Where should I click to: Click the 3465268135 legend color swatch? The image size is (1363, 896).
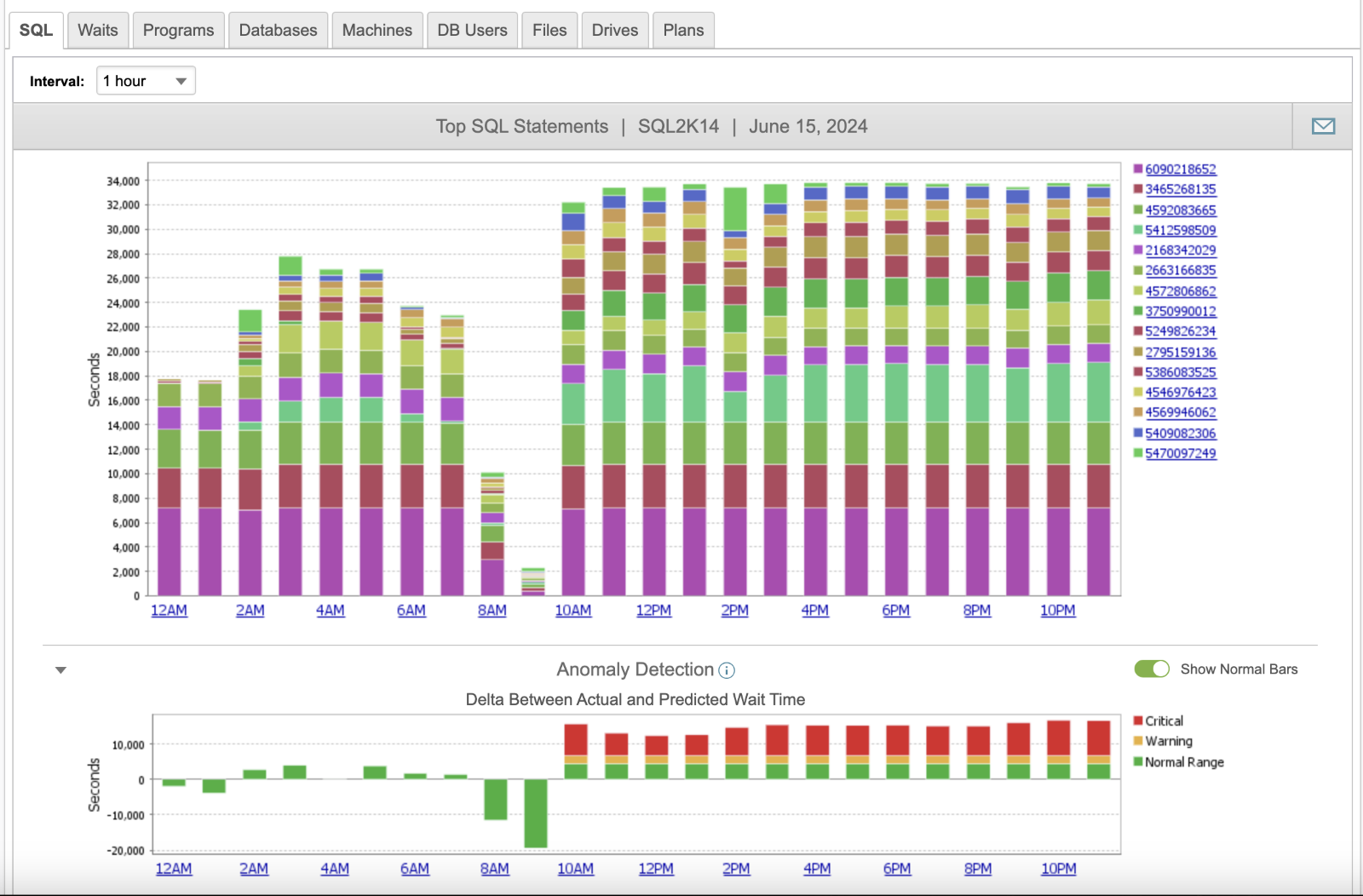click(x=1138, y=189)
